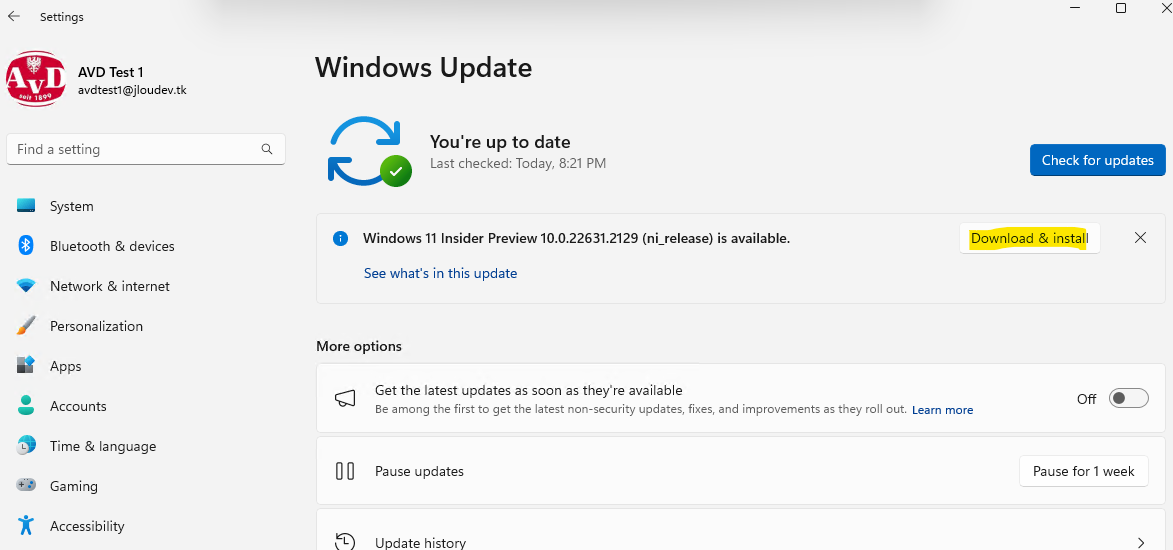Dismiss the Insider Preview notification

pyautogui.click(x=1140, y=238)
